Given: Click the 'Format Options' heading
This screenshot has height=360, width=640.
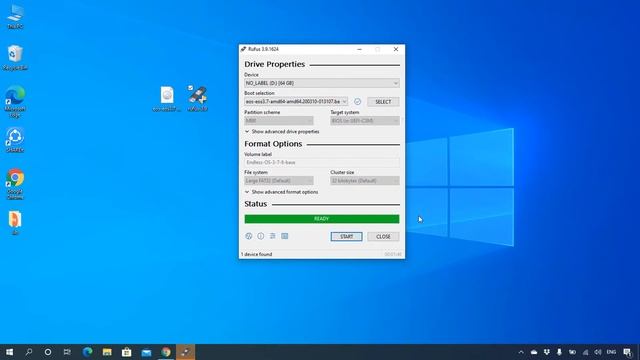Looking at the screenshot, I should 273,144.
